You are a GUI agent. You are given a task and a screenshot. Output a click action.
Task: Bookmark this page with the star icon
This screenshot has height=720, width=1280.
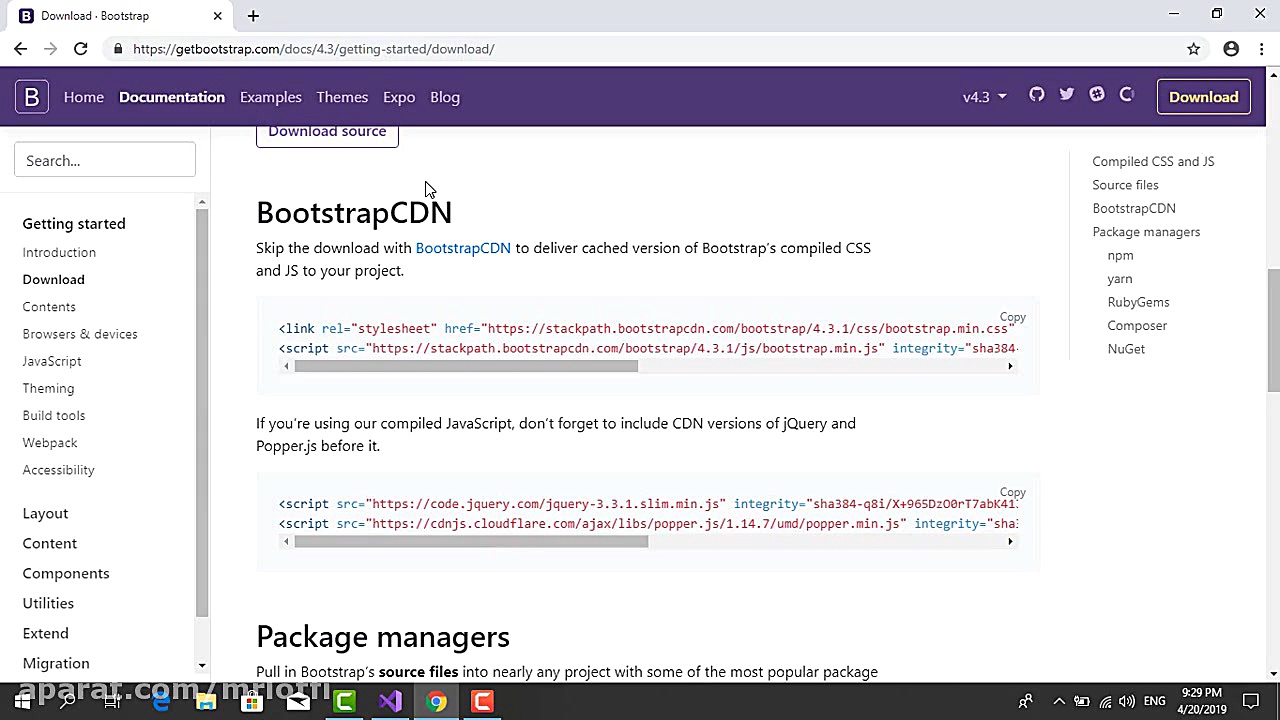tap(1193, 49)
